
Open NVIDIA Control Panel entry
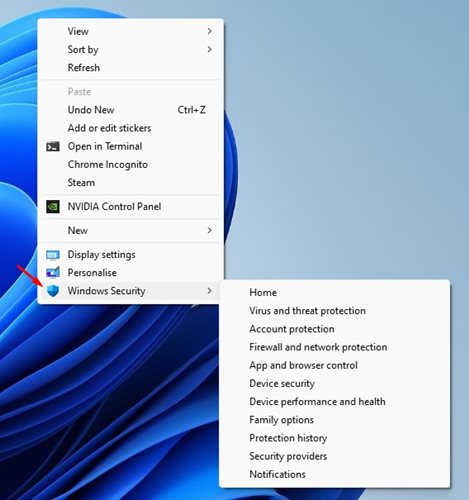pyautogui.click(x=130, y=207)
